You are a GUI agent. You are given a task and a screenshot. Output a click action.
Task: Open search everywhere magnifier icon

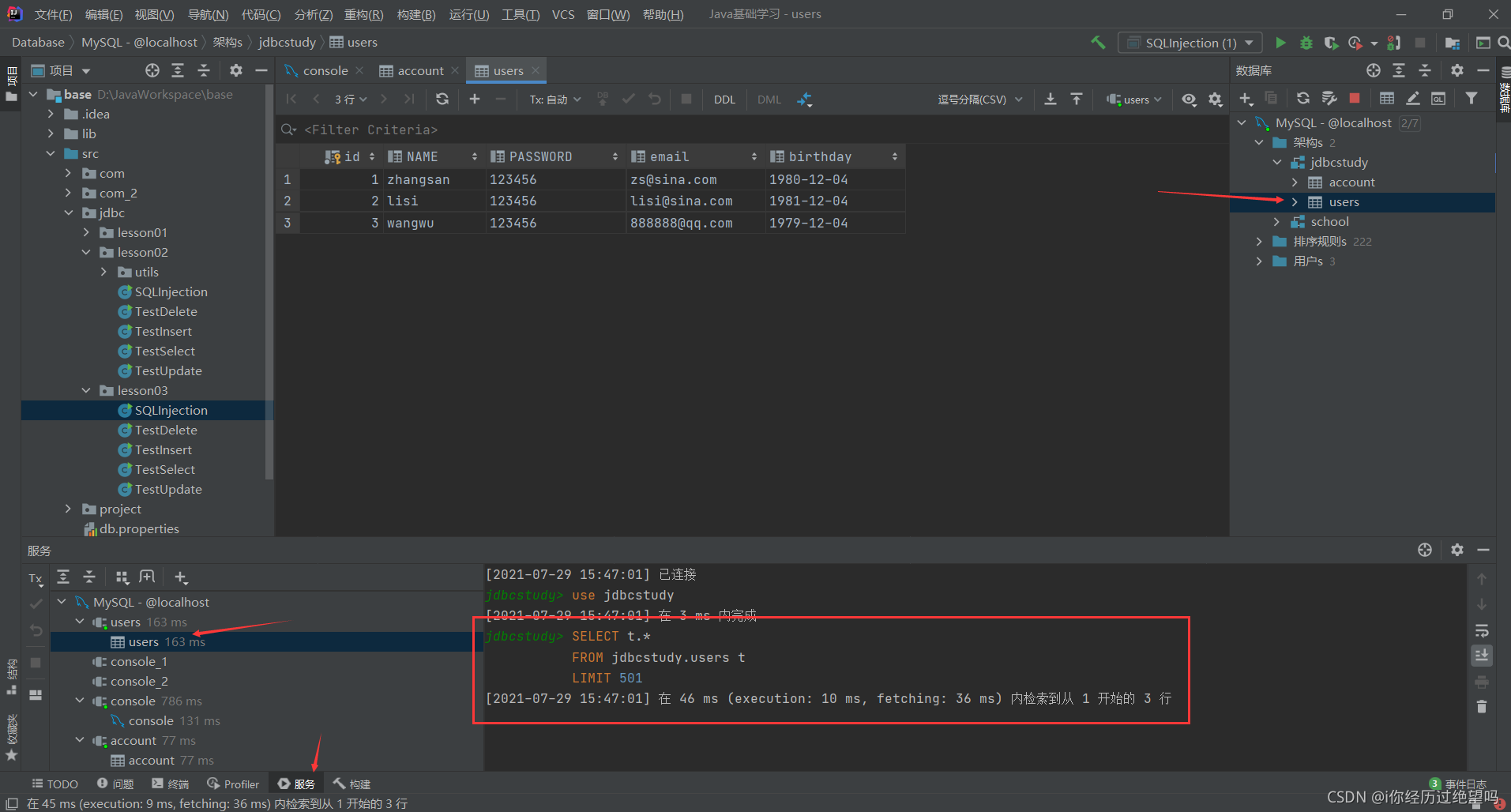click(x=1504, y=43)
